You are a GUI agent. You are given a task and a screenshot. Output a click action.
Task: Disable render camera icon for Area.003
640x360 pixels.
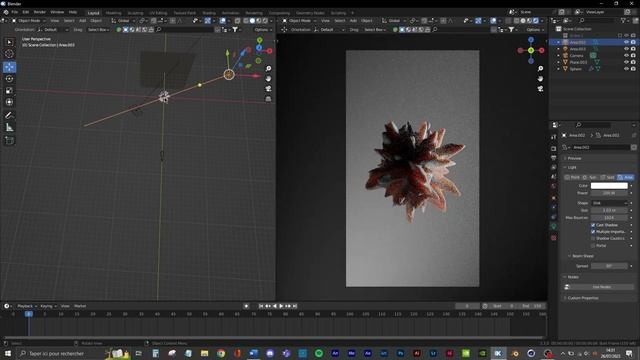pos(633,49)
